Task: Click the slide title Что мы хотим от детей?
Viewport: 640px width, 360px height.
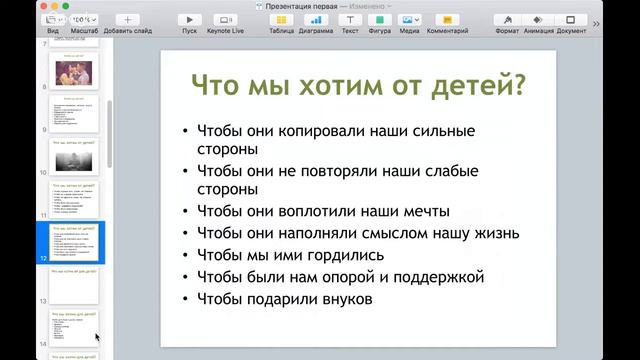Action: tap(358, 85)
